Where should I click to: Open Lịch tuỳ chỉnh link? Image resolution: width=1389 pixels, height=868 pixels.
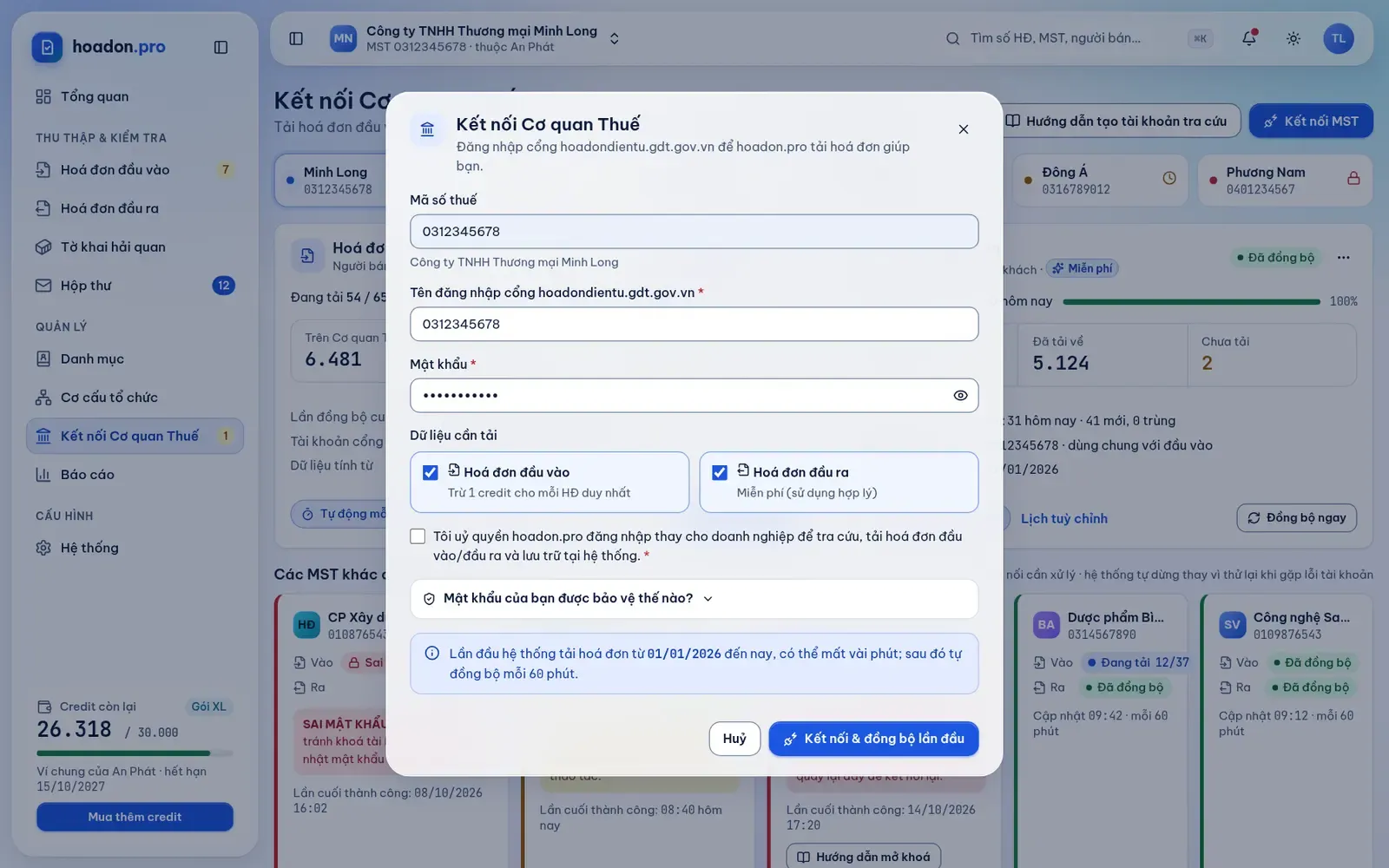(1064, 518)
